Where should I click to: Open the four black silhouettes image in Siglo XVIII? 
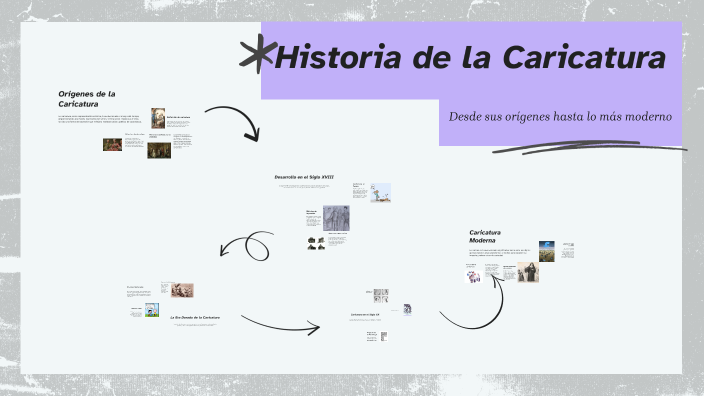tap(316, 243)
